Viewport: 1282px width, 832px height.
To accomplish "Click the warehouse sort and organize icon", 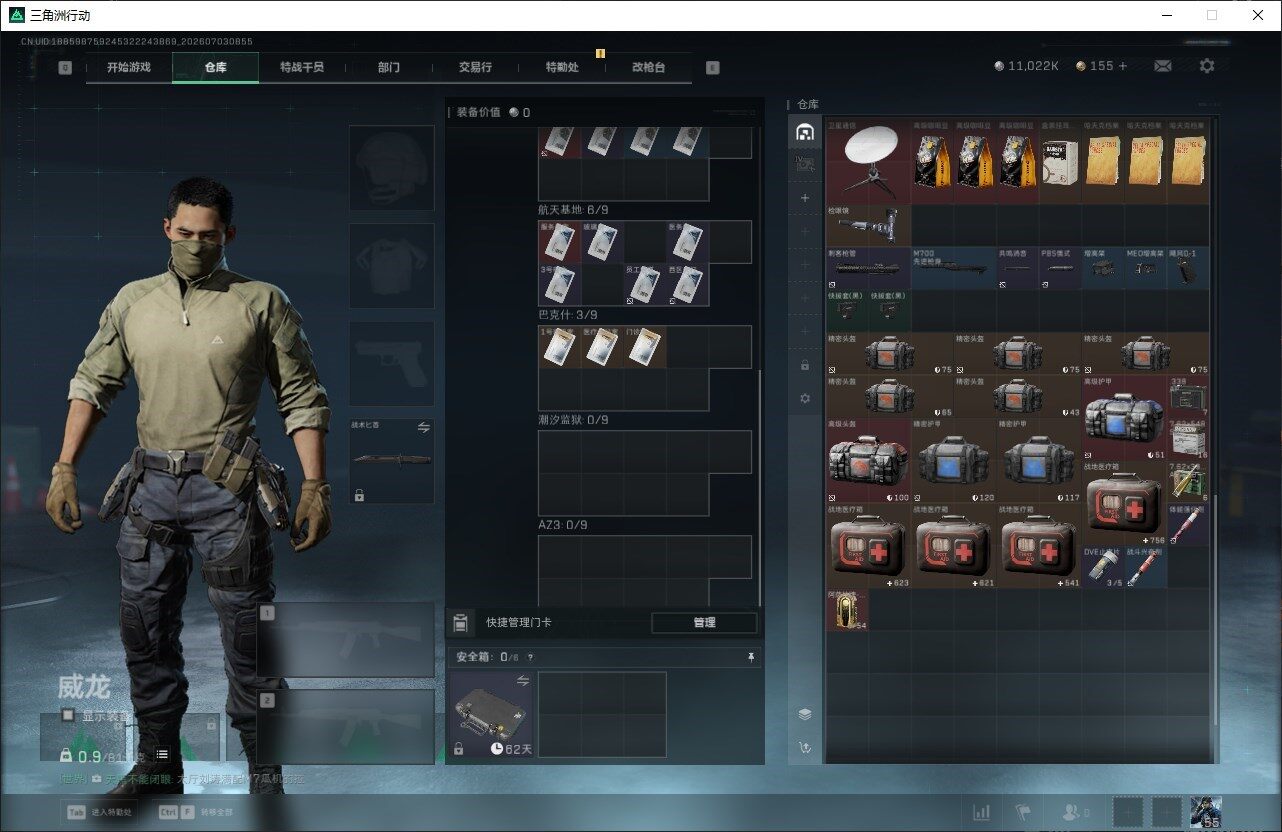I will (x=805, y=747).
